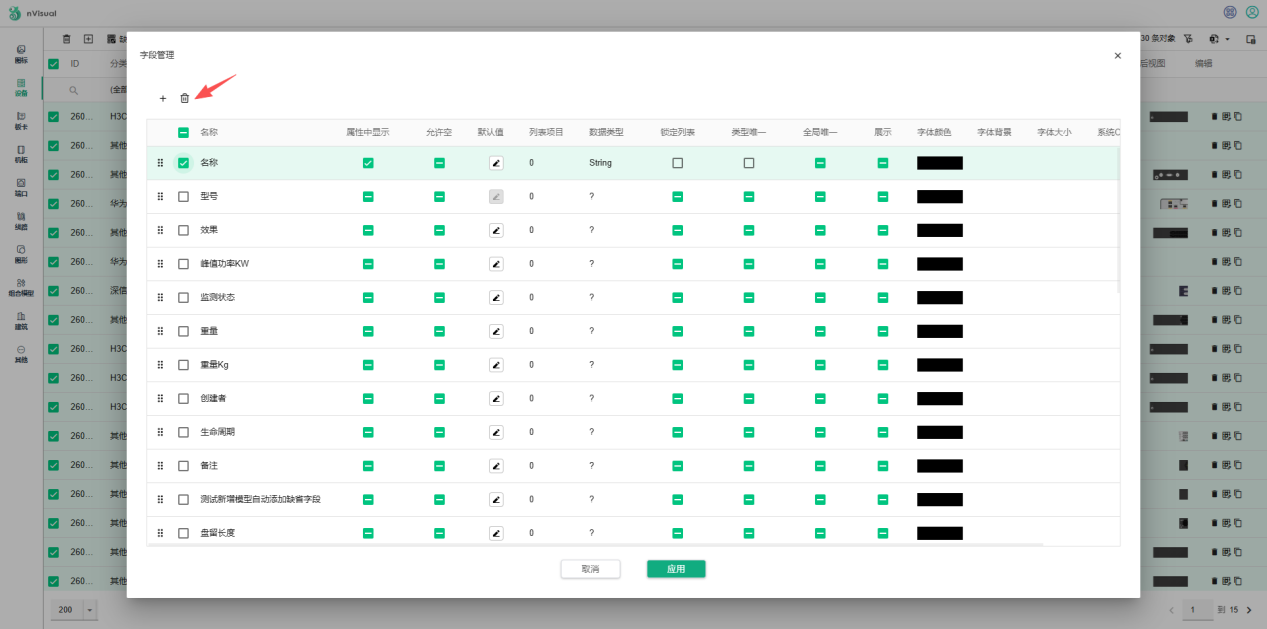Viewport: 1267px width, 629px height.
Task: Edit default value of the 重量 field
Action: pos(496,331)
